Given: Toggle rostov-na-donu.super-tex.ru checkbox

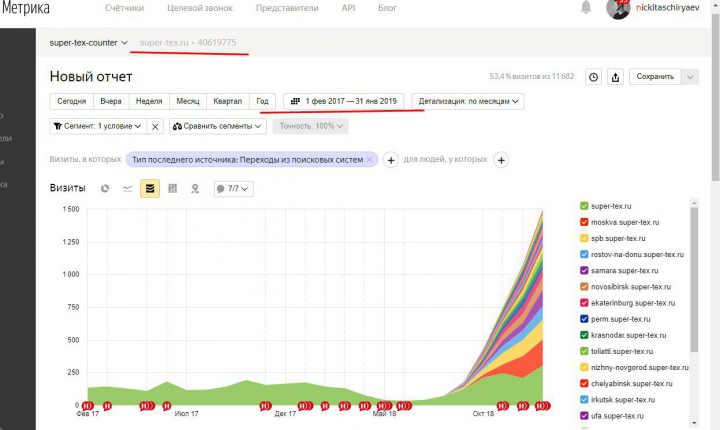Looking at the screenshot, I should pos(584,254).
